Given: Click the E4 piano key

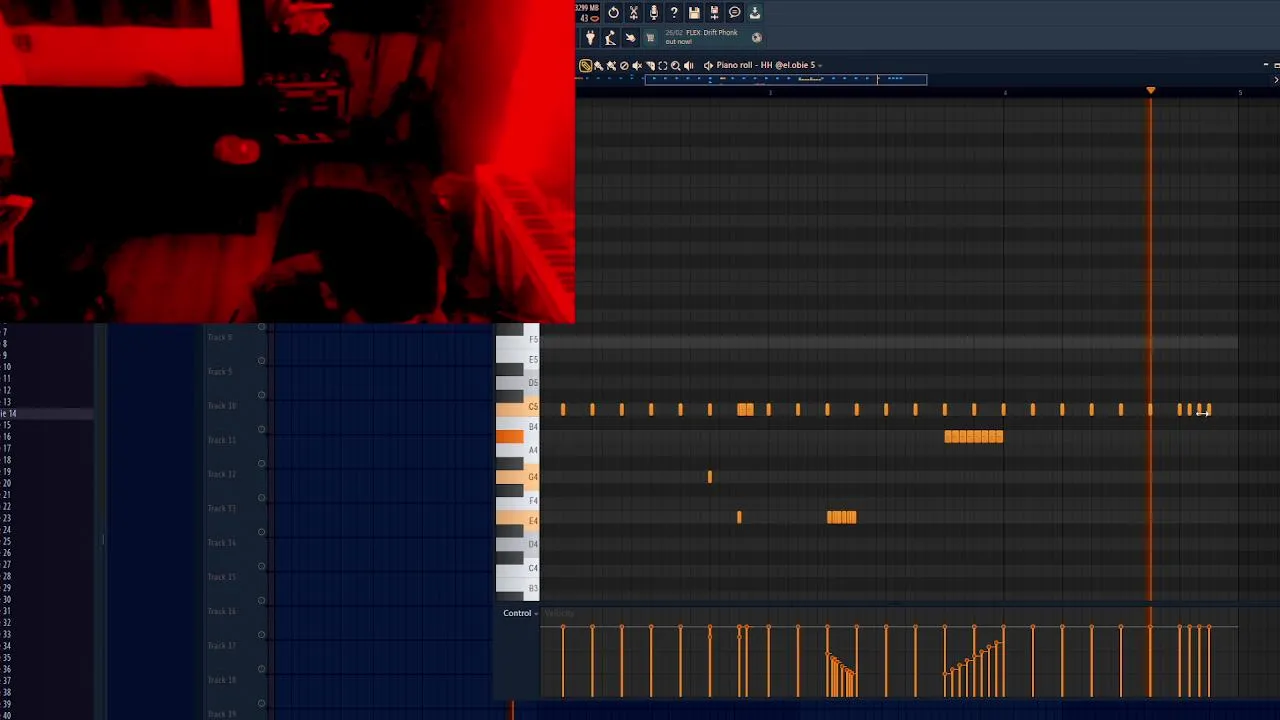Looking at the screenshot, I should pyautogui.click(x=517, y=520).
